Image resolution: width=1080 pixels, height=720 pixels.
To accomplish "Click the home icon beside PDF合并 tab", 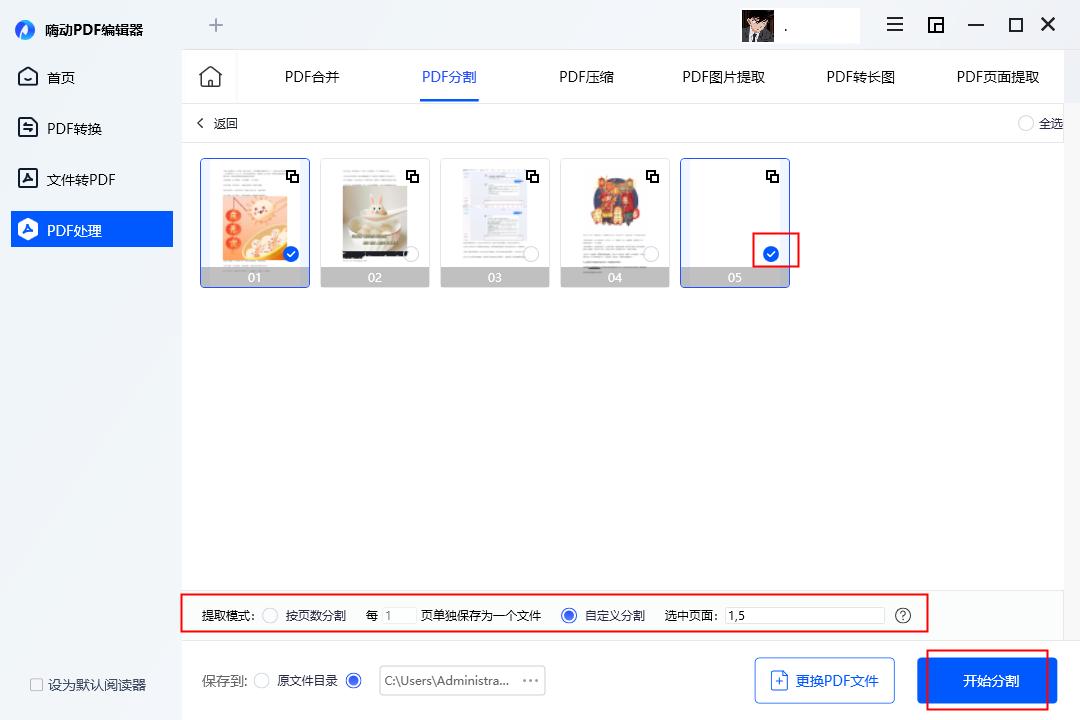I will [x=210, y=75].
